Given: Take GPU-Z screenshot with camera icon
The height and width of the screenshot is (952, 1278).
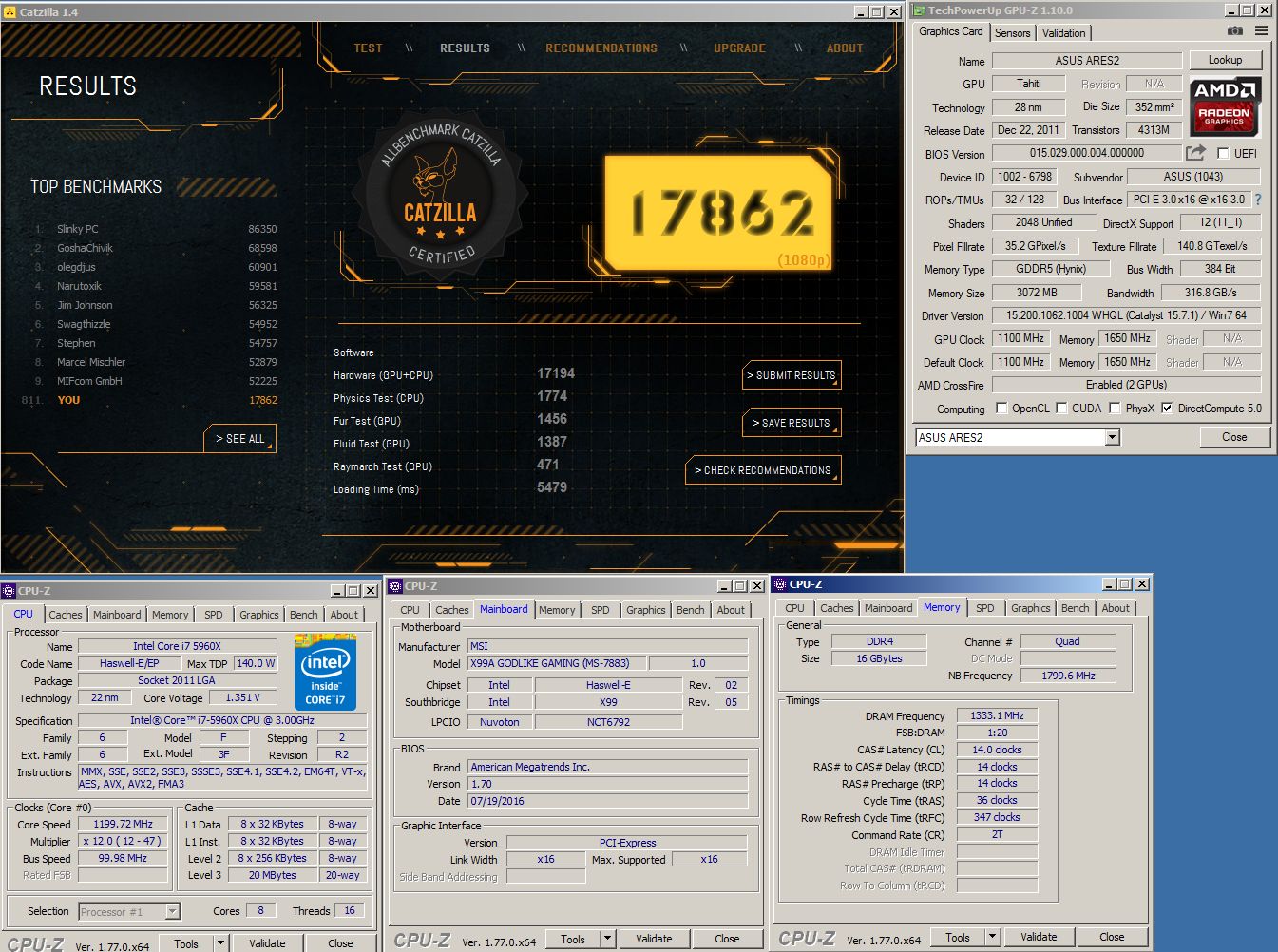Looking at the screenshot, I should coord(1234,31).
